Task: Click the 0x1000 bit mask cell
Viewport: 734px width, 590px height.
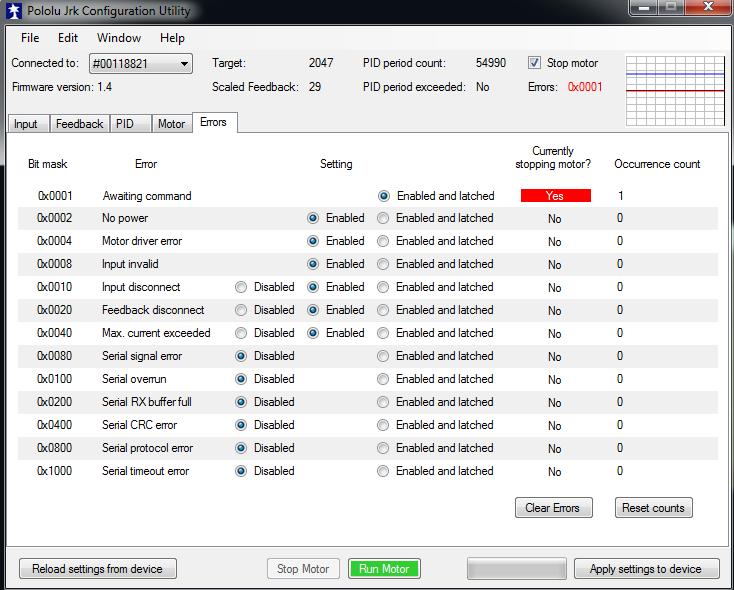Action: (55, 471)
